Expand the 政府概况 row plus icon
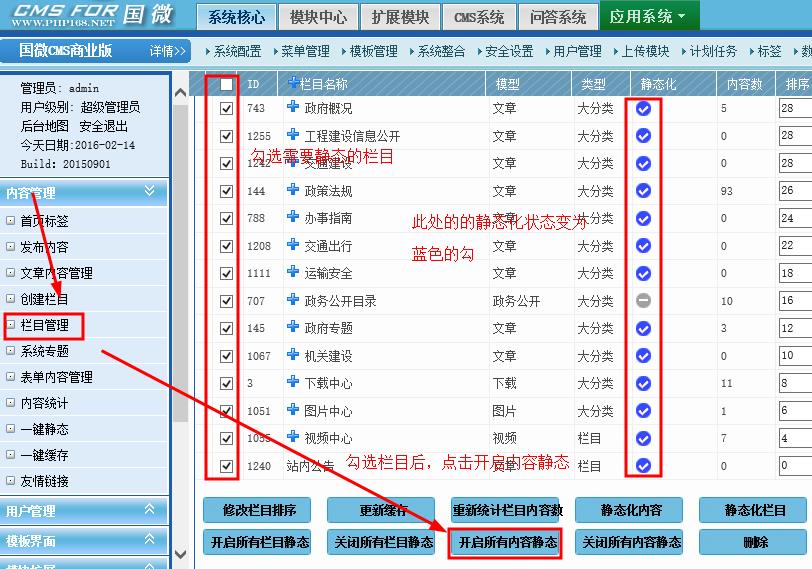This screenshot has width=812, height=569. point(293,107)
